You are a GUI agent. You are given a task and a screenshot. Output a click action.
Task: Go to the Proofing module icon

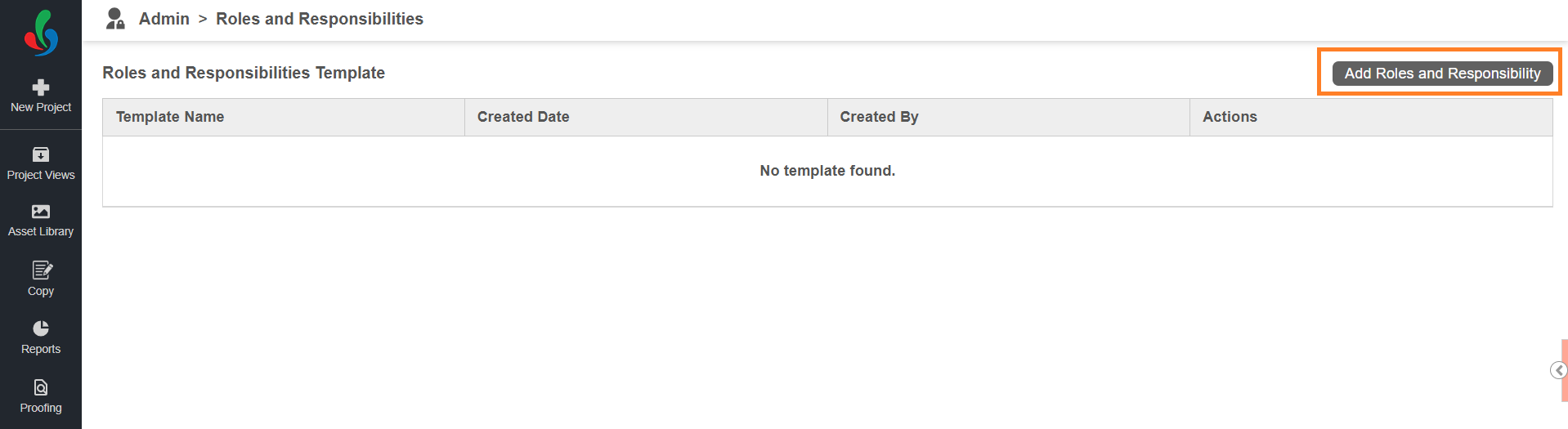click(41, 387)
